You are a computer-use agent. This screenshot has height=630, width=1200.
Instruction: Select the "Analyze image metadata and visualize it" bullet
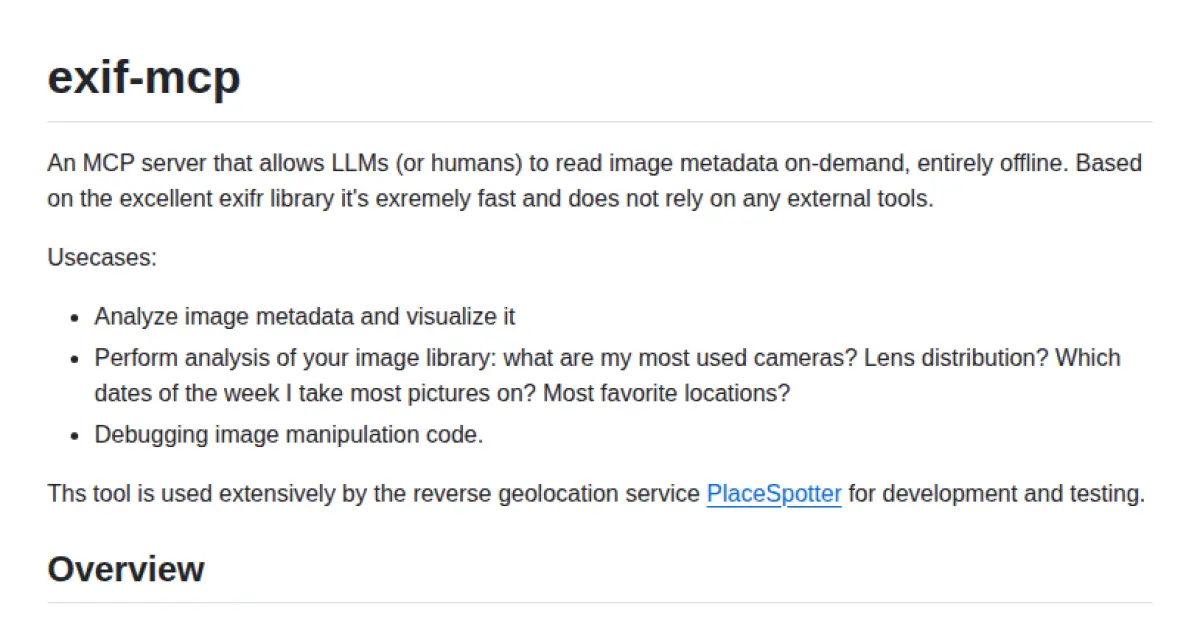point(304,317)
